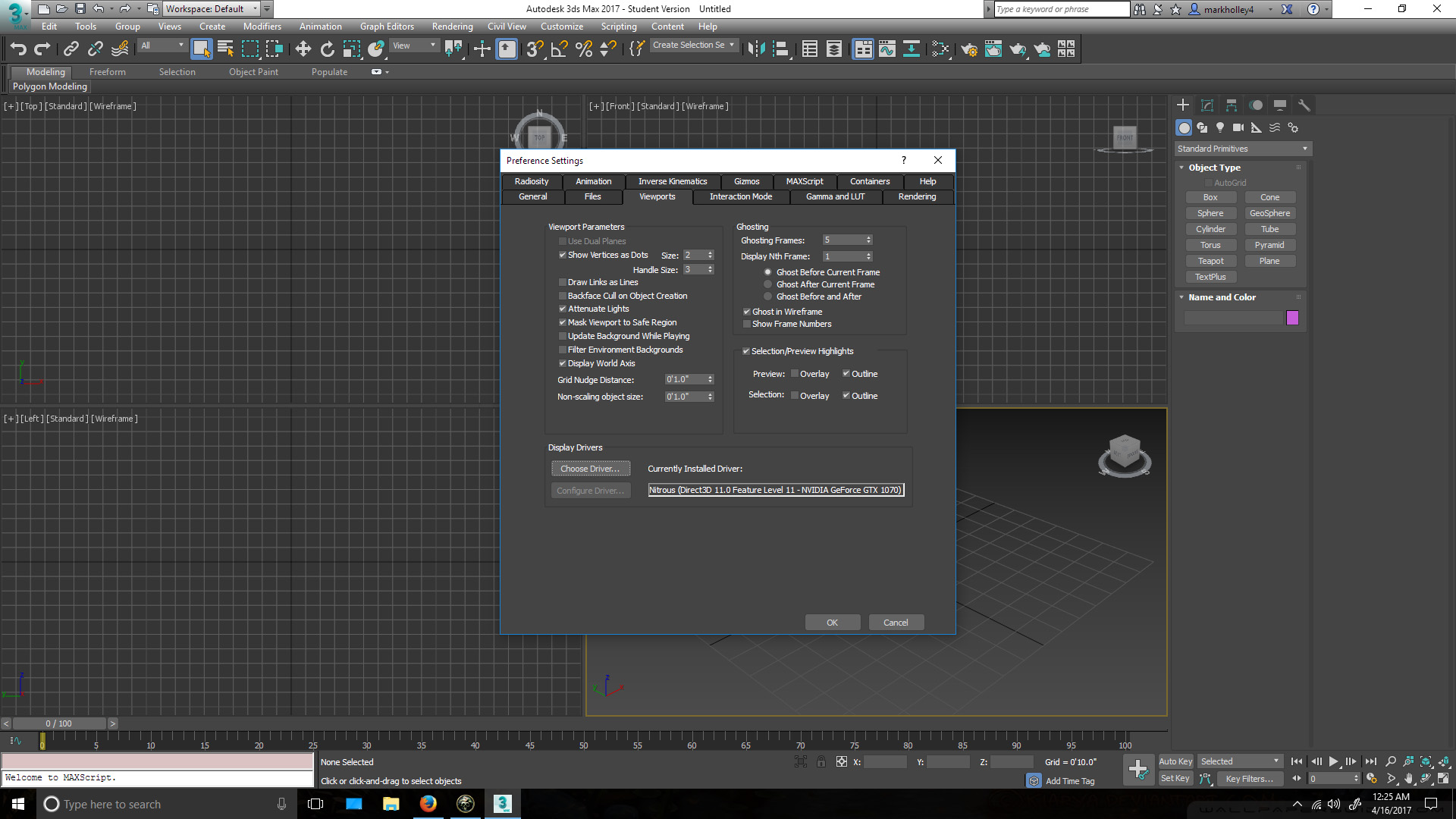Switch to the Gamma and LUT tab
1456x819 pixels.
835,196
